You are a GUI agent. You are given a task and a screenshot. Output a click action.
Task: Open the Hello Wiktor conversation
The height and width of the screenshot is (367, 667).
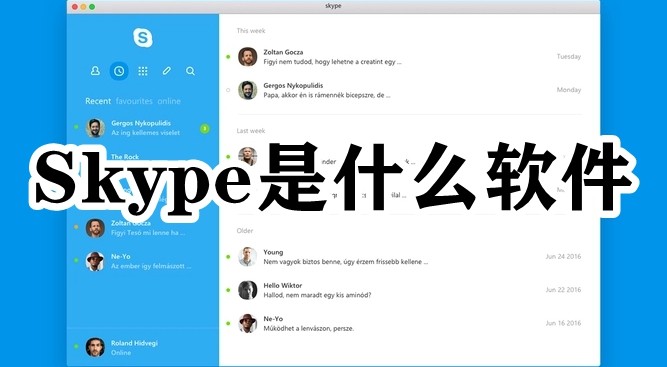click(x=409, y=290)
